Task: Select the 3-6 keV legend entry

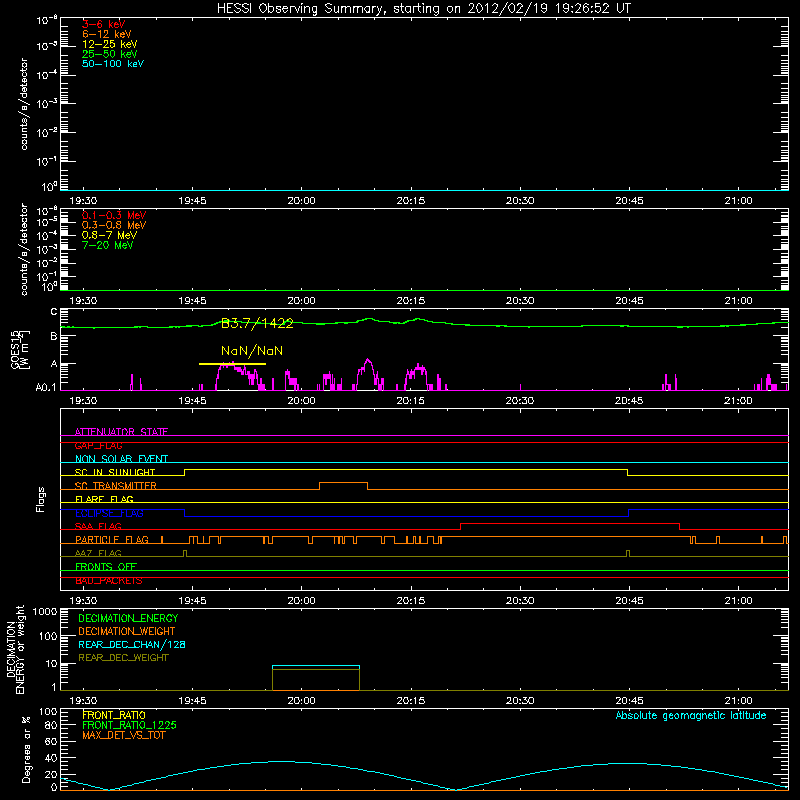Action: [x=104, y=24]
